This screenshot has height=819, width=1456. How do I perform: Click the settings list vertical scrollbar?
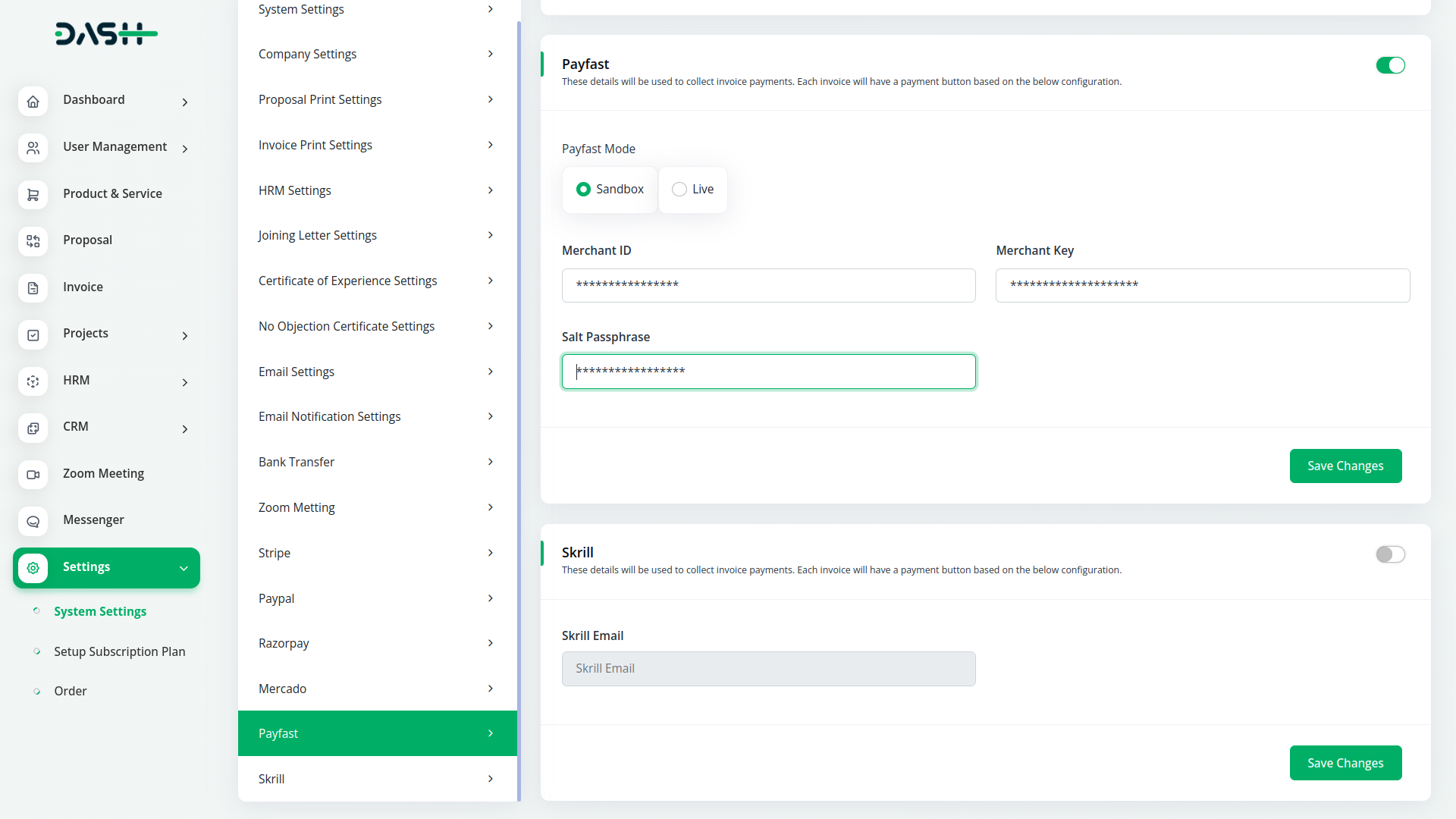click(x=519, y=409)
